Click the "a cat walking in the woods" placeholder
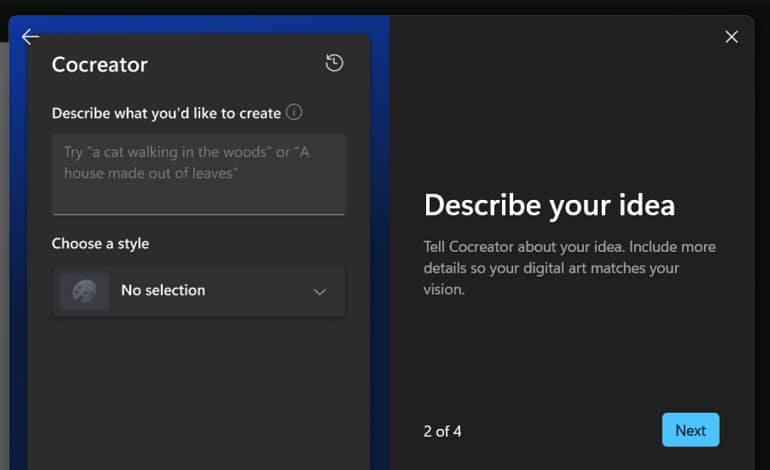 pyautogui.click(x=178, y=152)
